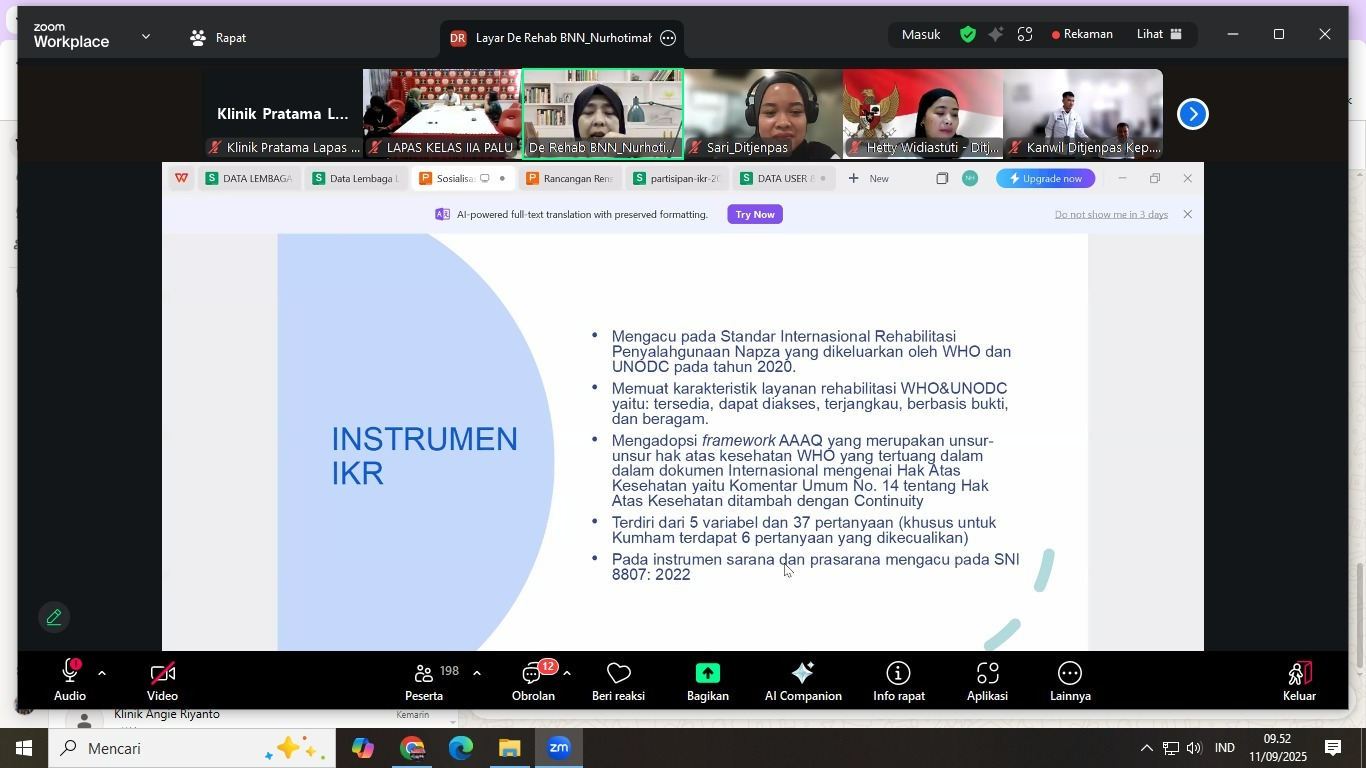The width and height of the screenshot is (1366, 768).
Task: Click the AI Companion sparkle in top bar
Action: (x=996, y=35)
